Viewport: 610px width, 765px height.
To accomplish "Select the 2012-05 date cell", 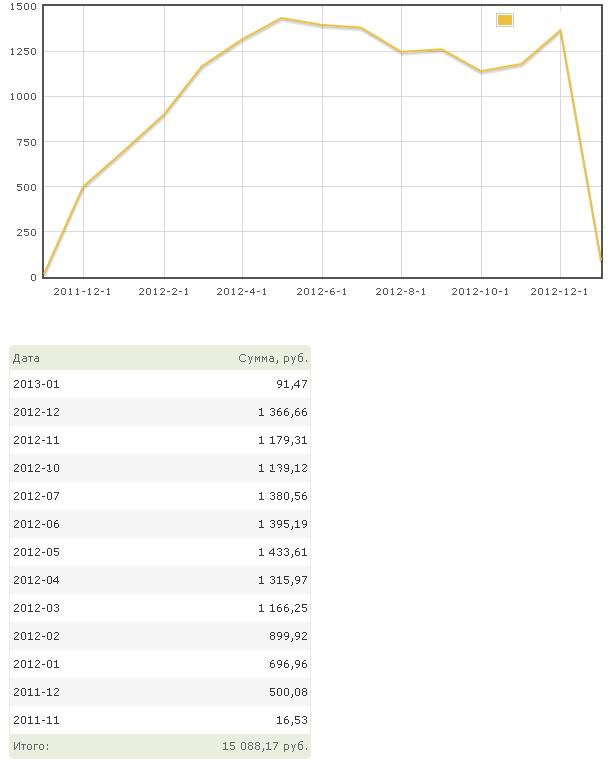I will (x=36, y=552).
